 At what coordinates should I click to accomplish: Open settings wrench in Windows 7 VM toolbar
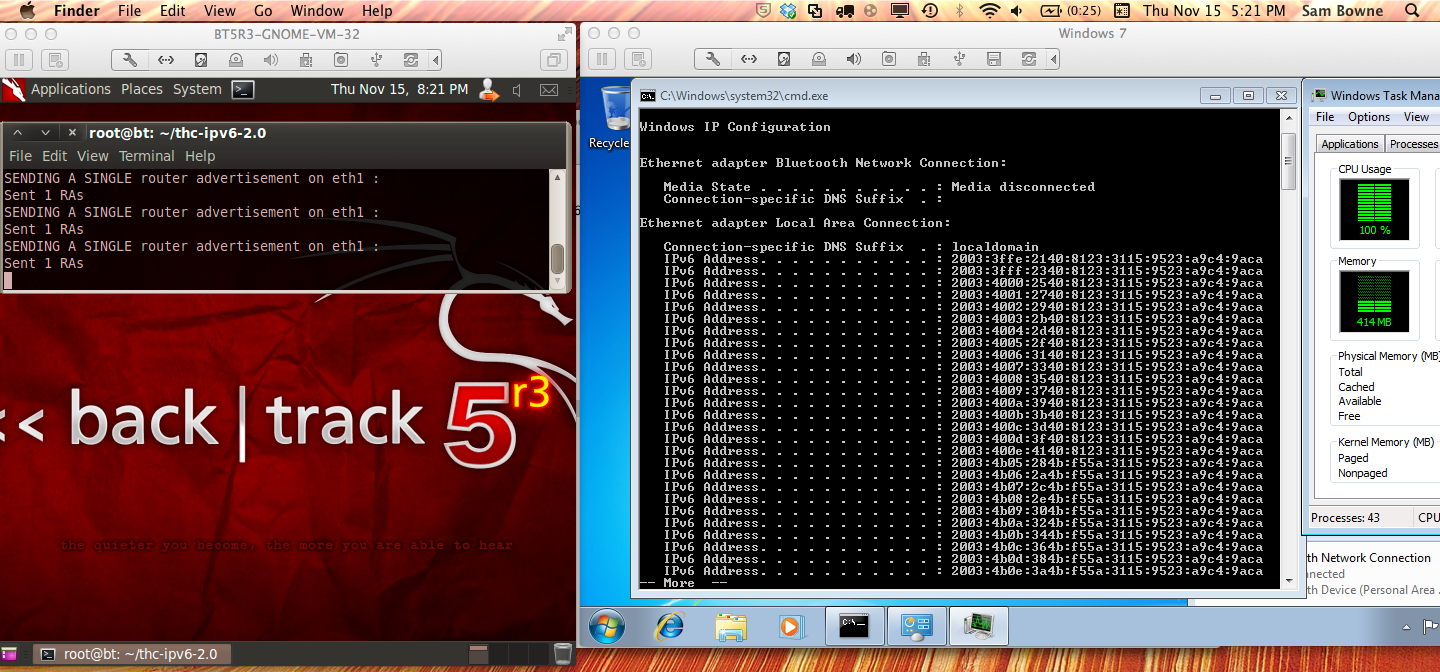[x=712, y=60]
